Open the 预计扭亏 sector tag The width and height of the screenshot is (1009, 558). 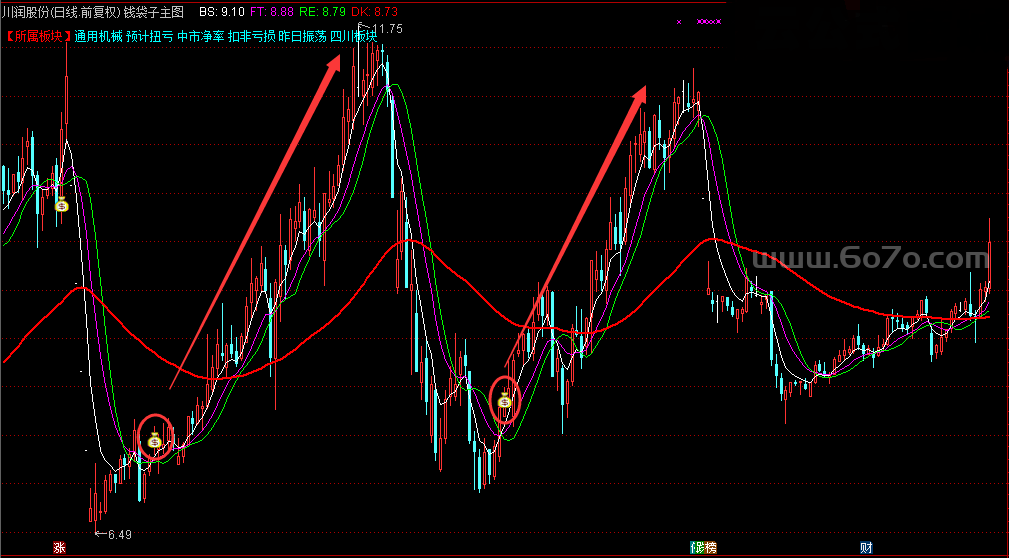tap(149, 36)
